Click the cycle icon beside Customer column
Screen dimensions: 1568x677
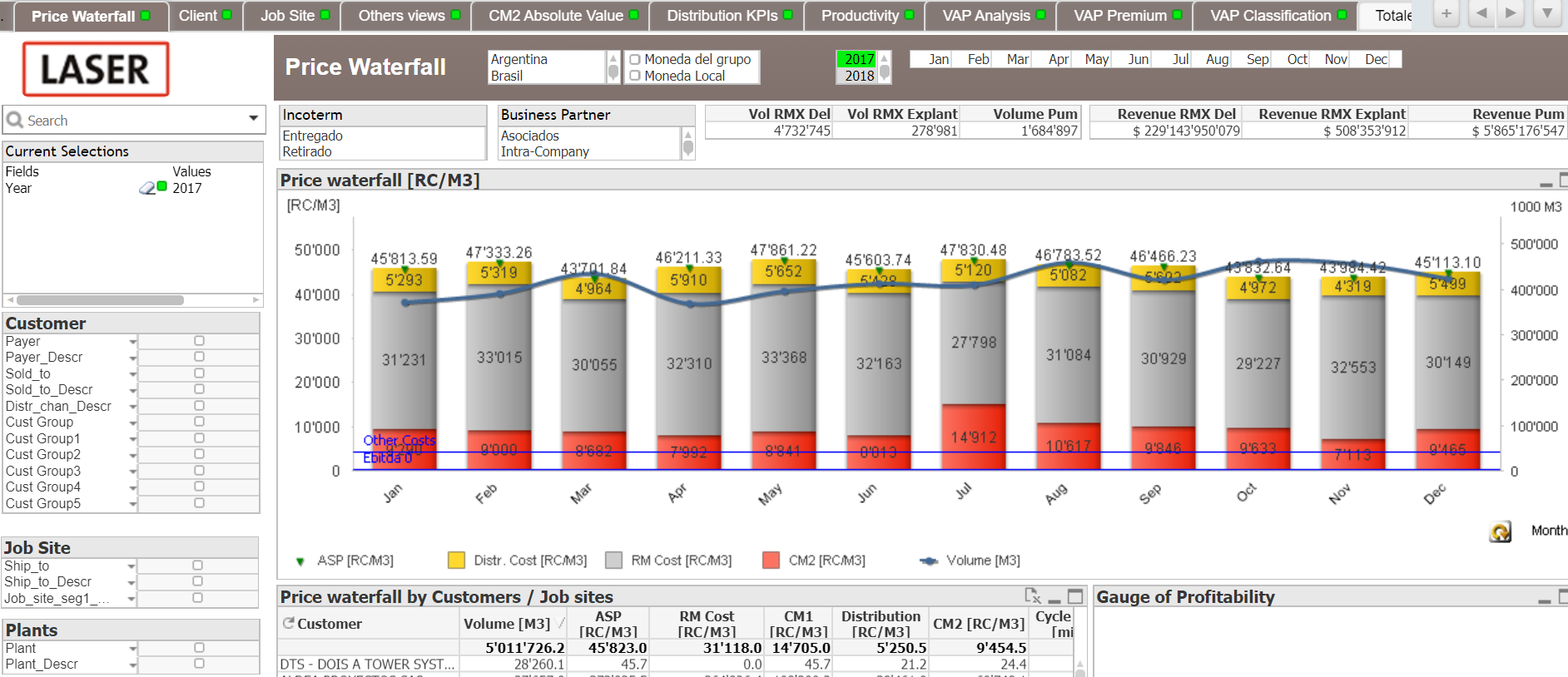pyautogui.click(x=289, y=623)
